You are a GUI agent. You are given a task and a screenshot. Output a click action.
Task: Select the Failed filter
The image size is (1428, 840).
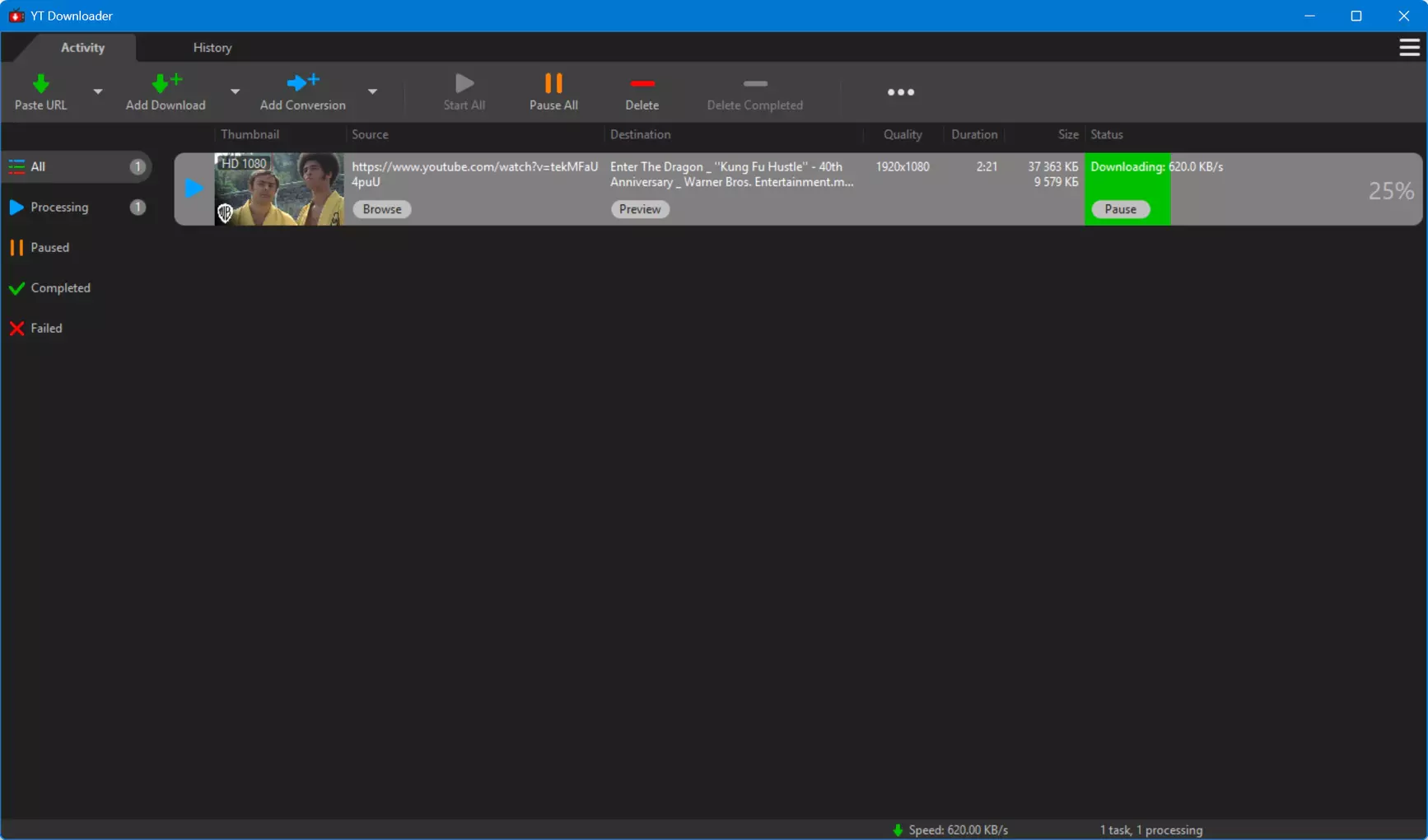77,329
